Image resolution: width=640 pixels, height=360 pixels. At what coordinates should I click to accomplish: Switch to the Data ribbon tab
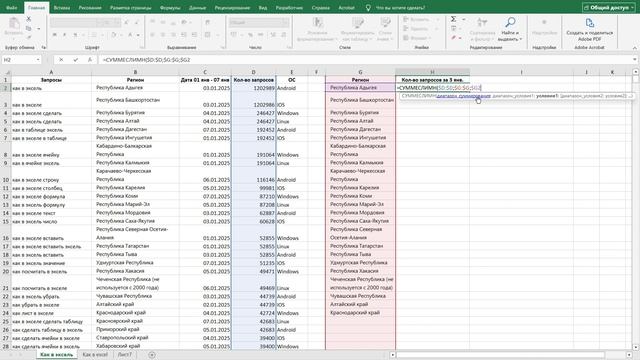[x=198, y=7]
